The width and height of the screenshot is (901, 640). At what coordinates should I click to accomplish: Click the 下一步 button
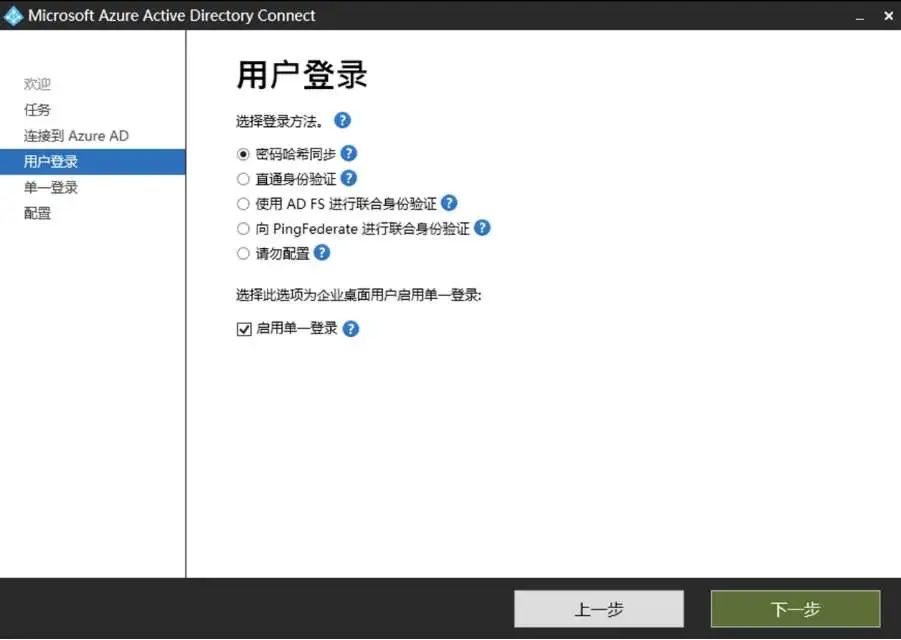pyautogui.click(x=795, y=609)
